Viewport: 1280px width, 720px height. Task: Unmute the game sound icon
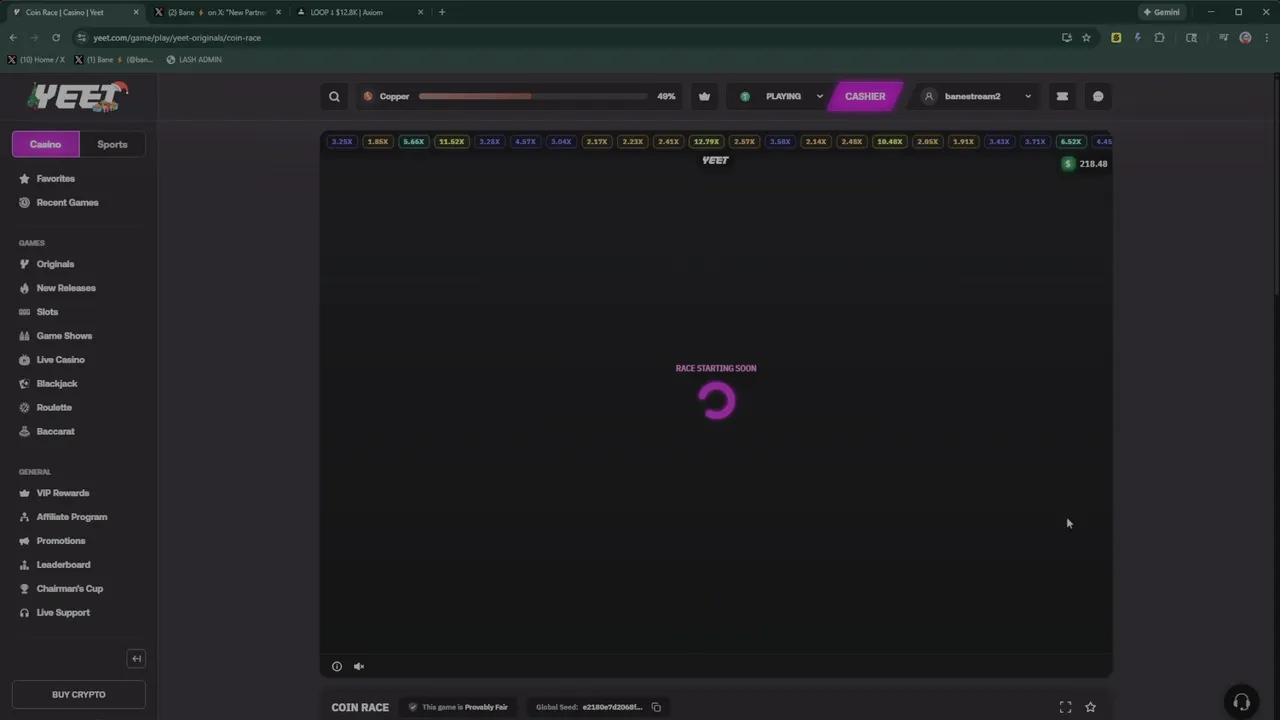pos(359,666)
